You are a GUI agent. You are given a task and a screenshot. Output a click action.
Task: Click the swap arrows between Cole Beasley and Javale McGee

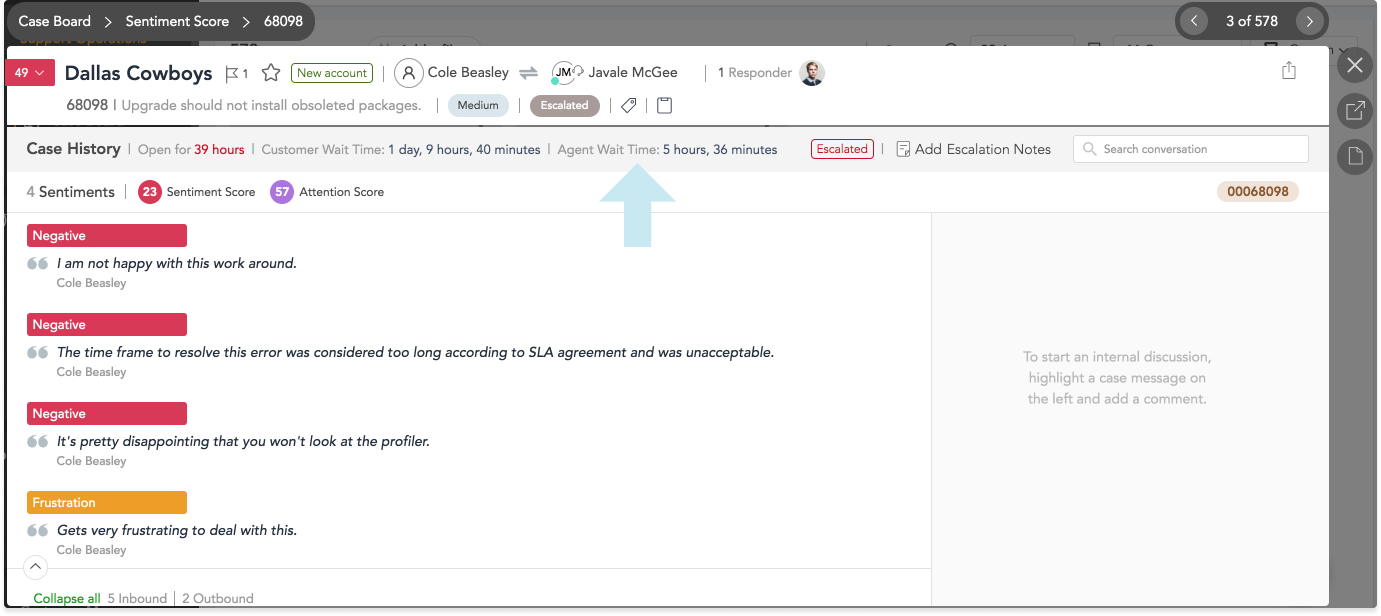[x=529, y=73]
